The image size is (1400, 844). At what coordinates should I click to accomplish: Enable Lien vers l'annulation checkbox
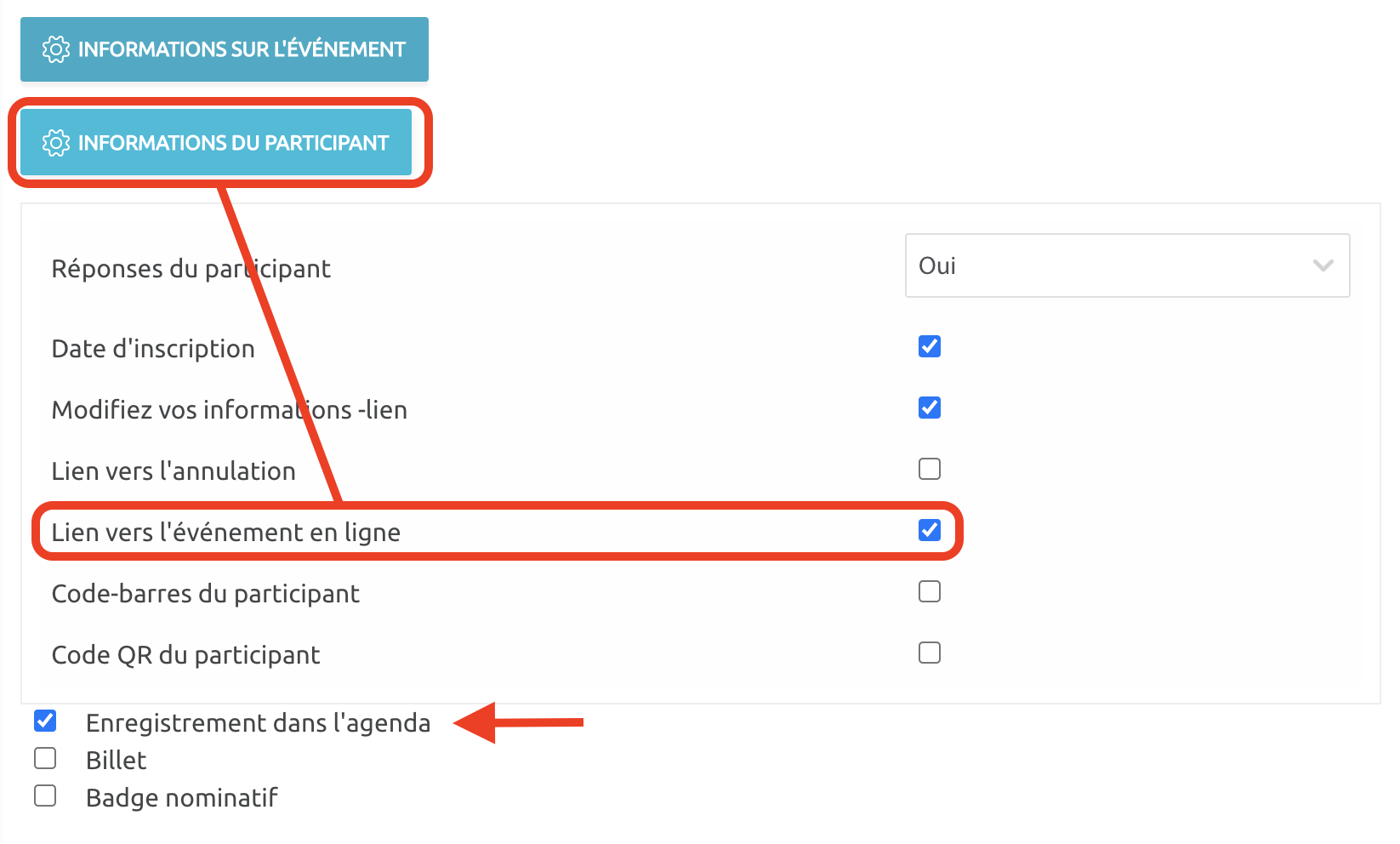(930, 469)
